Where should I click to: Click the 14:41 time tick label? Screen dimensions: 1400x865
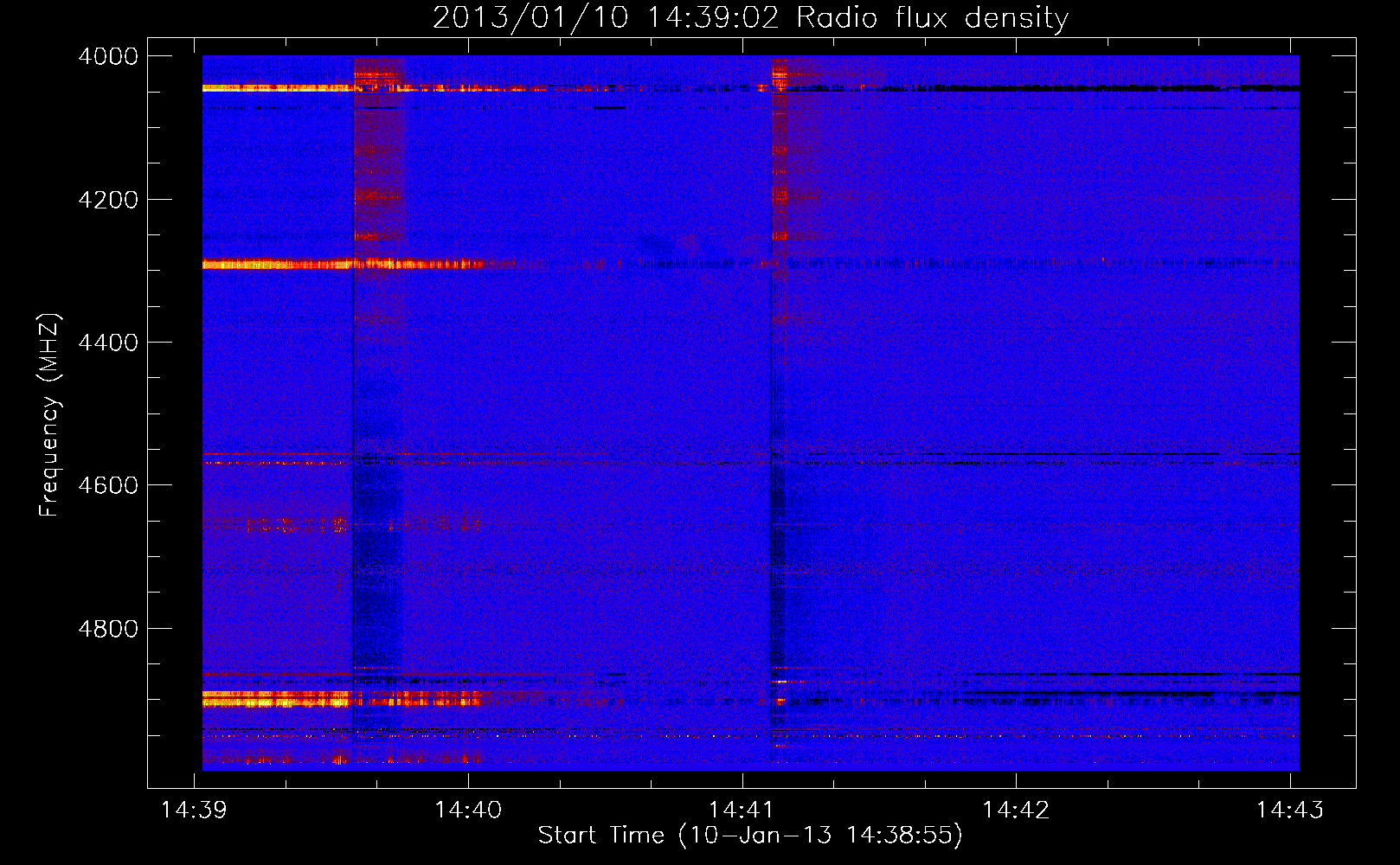coord(742,810)
